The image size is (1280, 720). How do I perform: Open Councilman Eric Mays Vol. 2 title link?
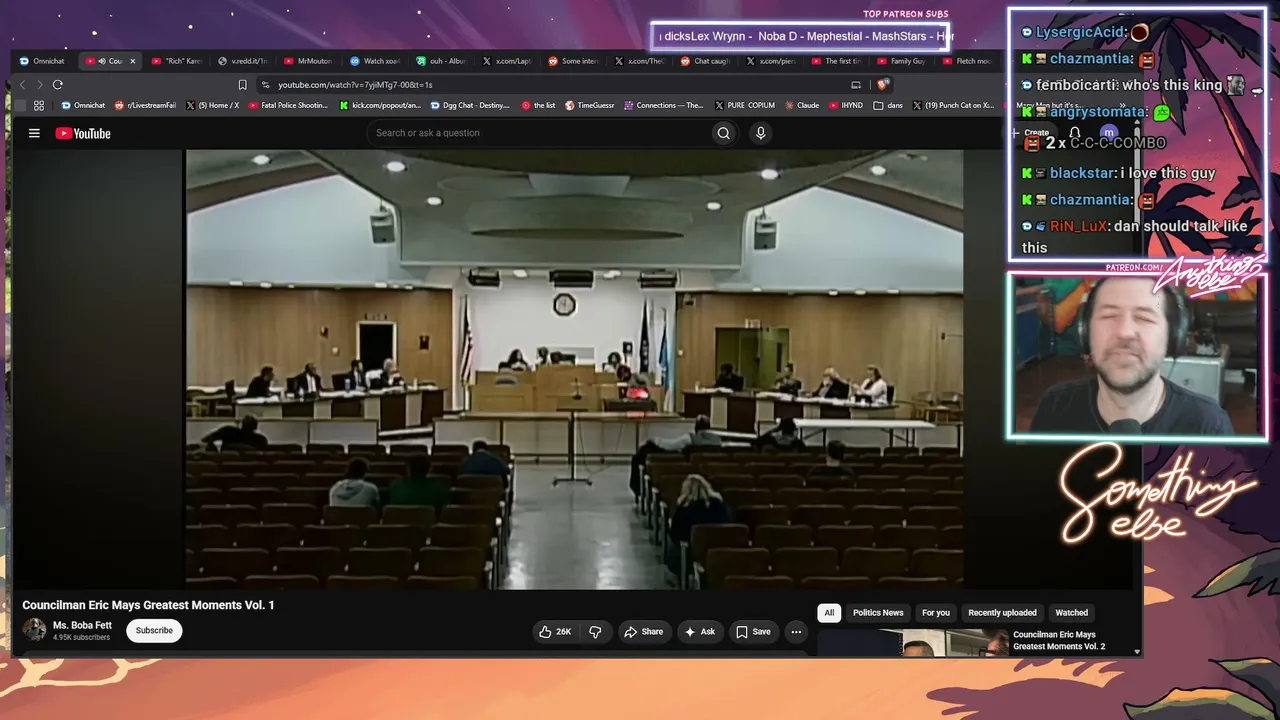tap(1059, 641)
